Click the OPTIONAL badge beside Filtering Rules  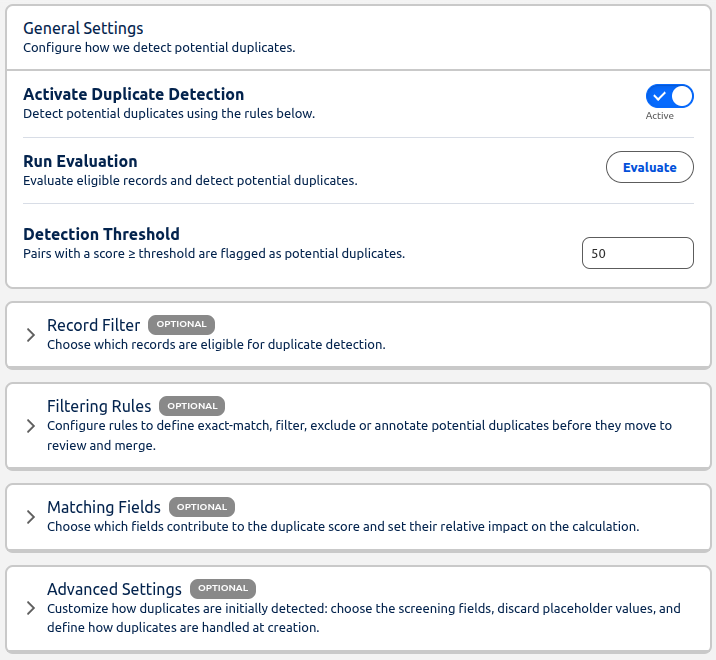[x=192, y=406]
